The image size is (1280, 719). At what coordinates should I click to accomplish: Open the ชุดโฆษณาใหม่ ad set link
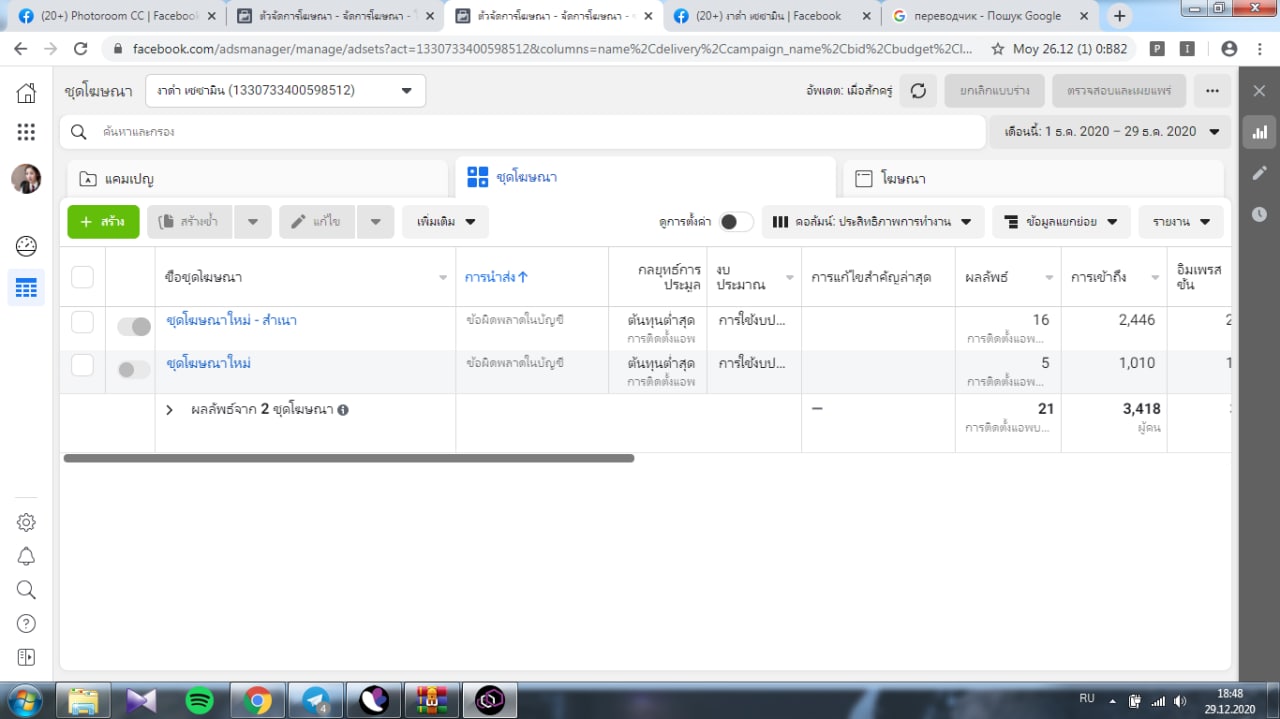click(x=208, y=364)
